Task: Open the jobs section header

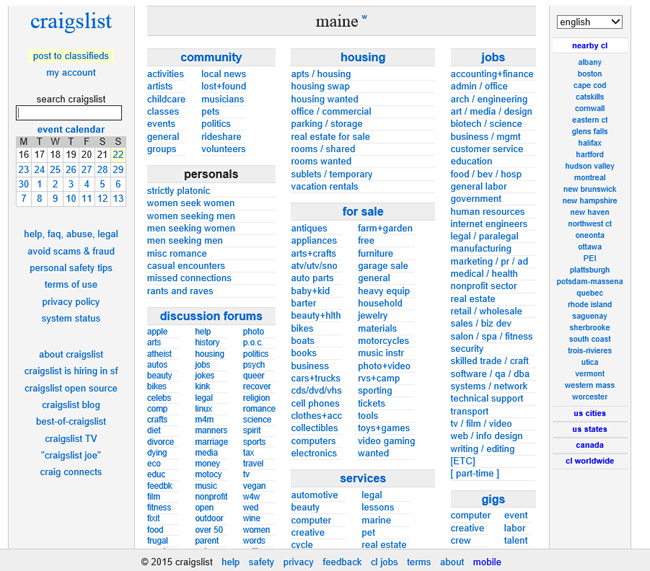Action: (x=493, y=57)
